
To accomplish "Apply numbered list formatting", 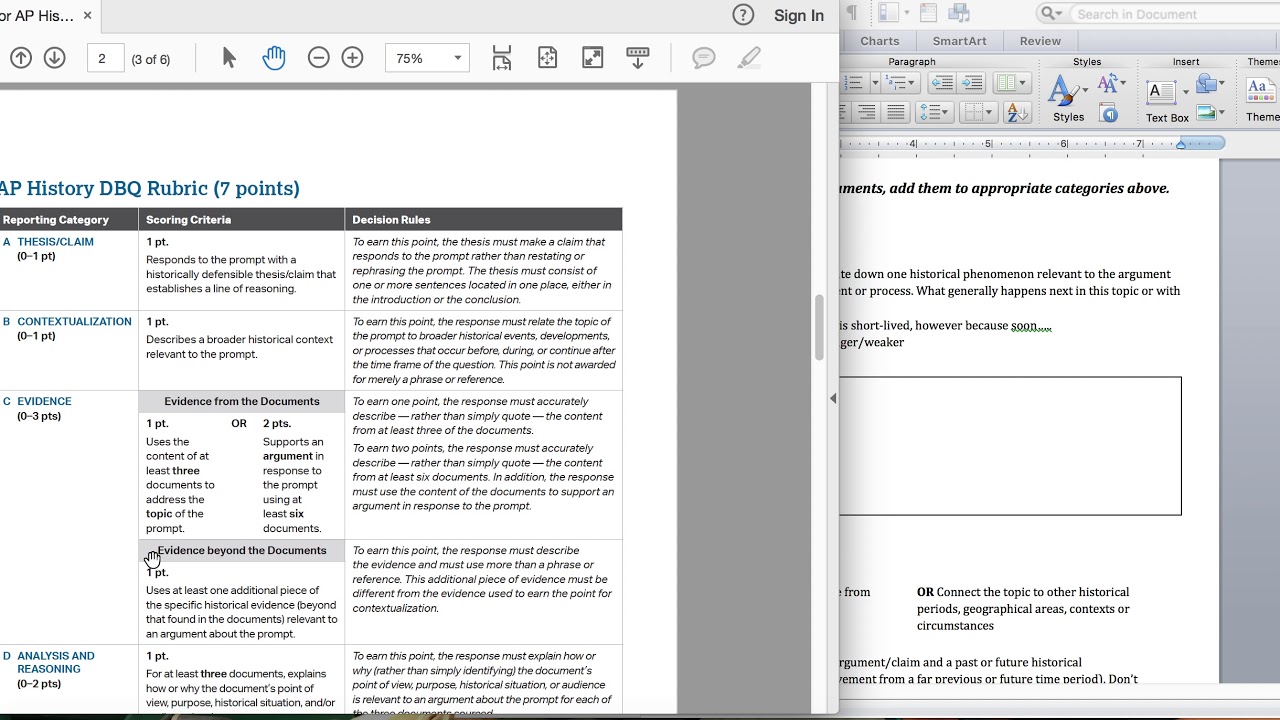I will [x=856, y=83].
